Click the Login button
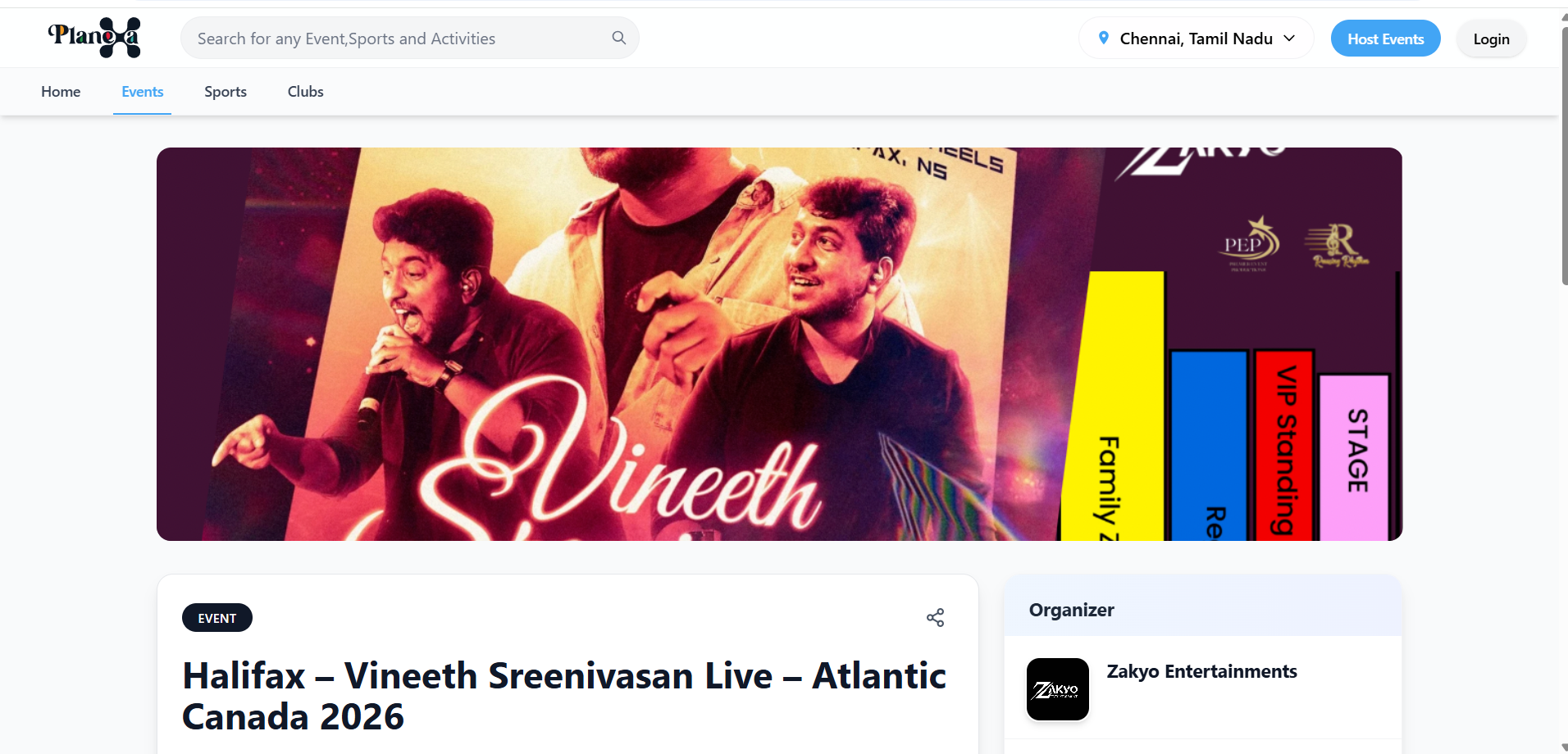1568x754 pixels. pos(1491,39)
